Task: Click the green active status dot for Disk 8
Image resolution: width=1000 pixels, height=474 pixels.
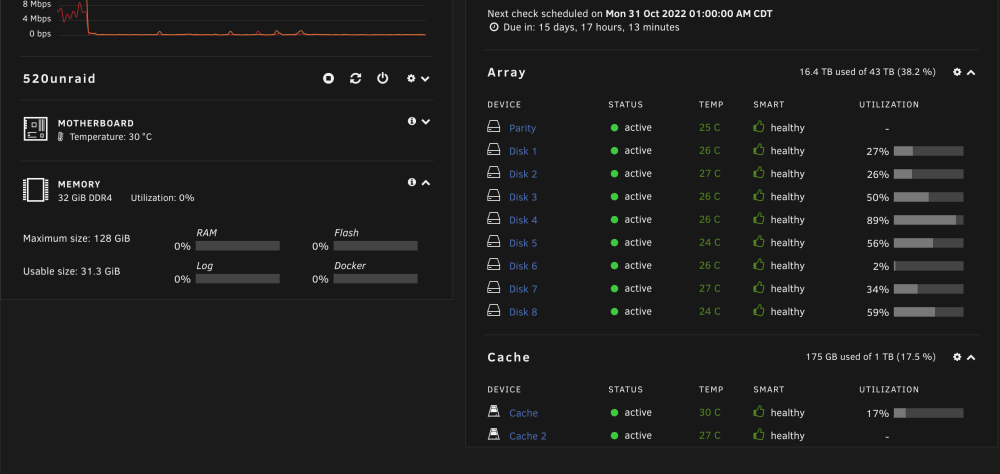Action: point(615,311)
